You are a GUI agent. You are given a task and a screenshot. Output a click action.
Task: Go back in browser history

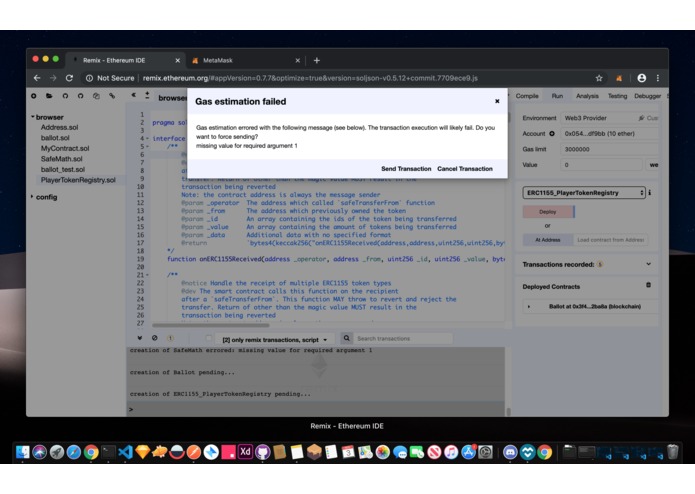[x=37, y=78]
